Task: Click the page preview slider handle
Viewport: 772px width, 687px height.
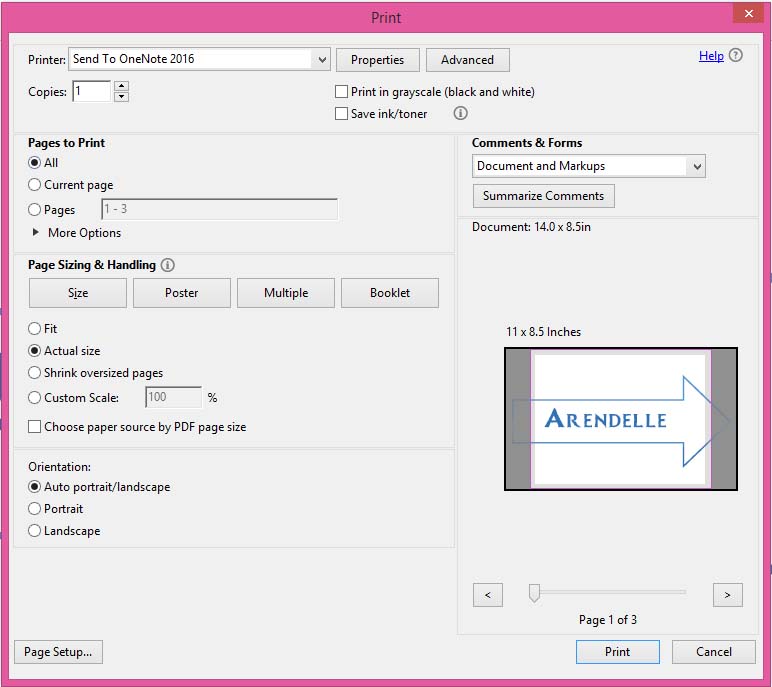Action: 534,594
